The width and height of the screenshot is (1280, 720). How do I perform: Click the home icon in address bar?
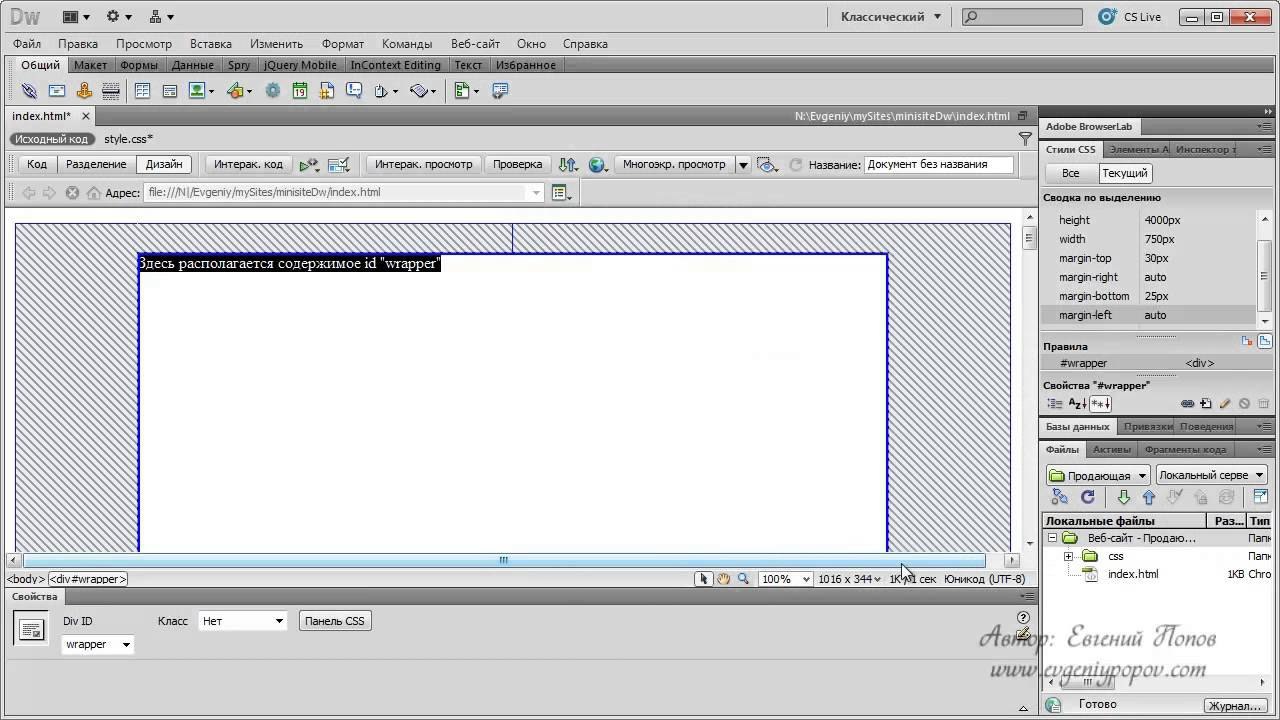coord(93,193)
